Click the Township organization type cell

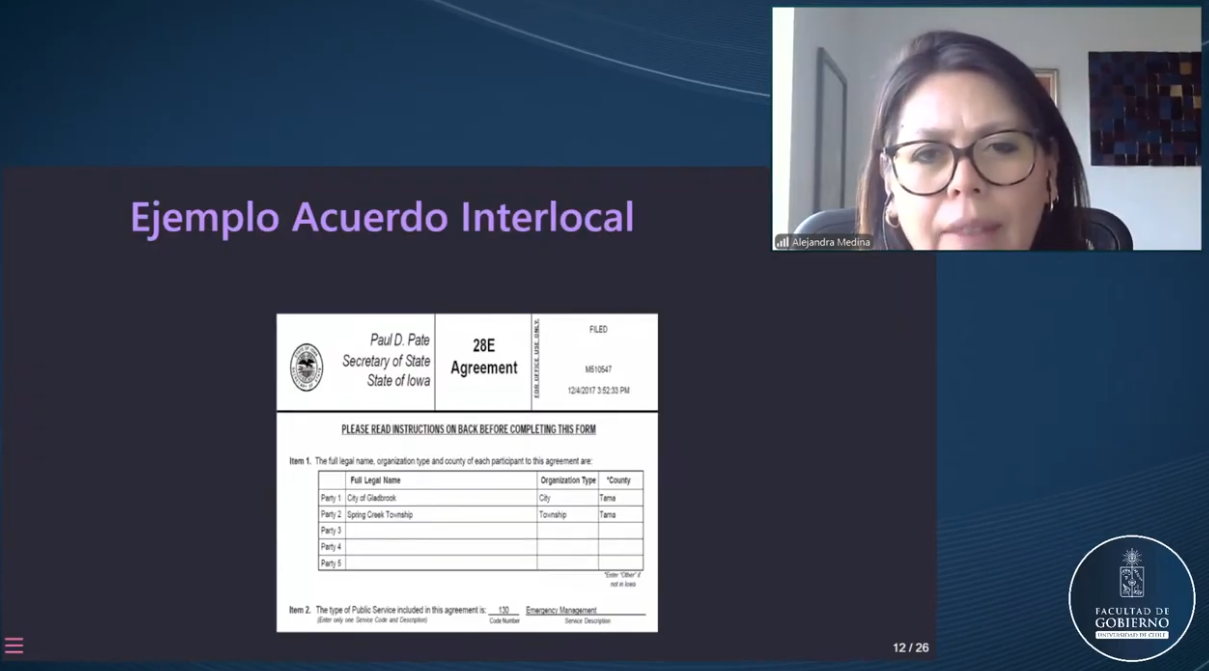(x=553, y=515)
